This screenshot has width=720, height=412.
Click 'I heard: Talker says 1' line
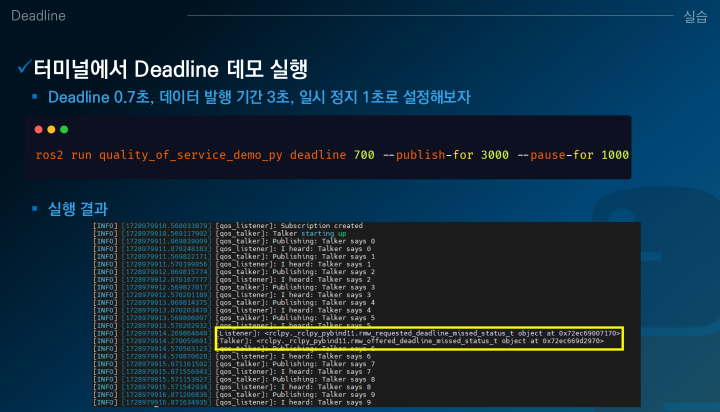point(232,264)
